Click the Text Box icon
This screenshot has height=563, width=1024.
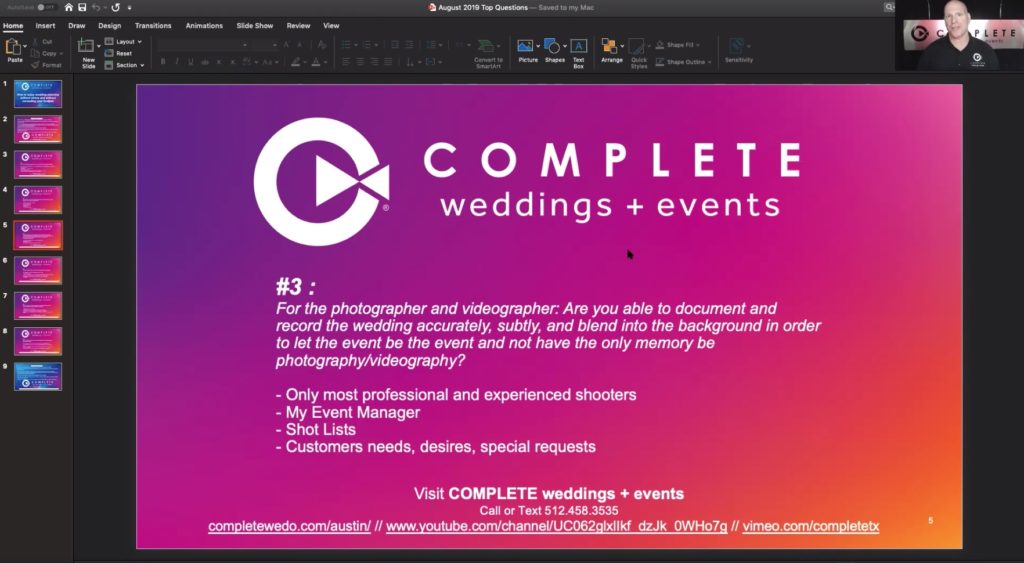coord(579,46)
